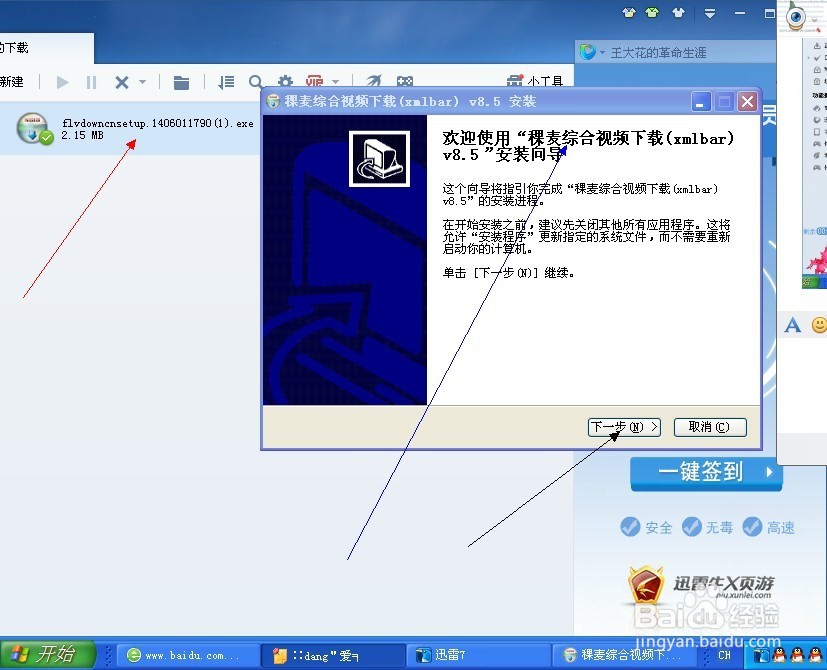This screenshot has width=827, height=670.
Task: Click the pause download icon
Action: (91, 82)
